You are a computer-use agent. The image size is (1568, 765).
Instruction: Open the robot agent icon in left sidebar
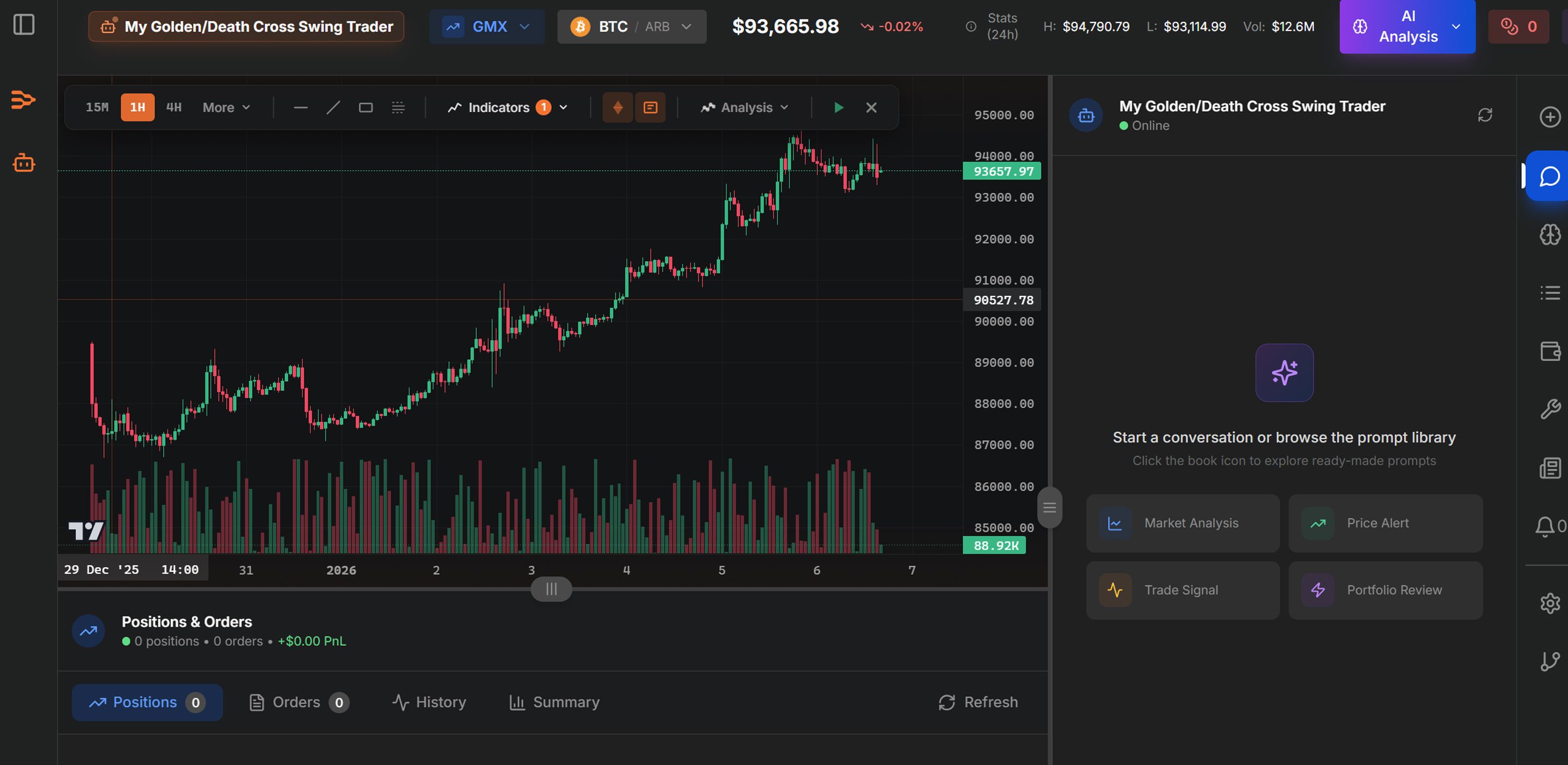pos(24,163)
